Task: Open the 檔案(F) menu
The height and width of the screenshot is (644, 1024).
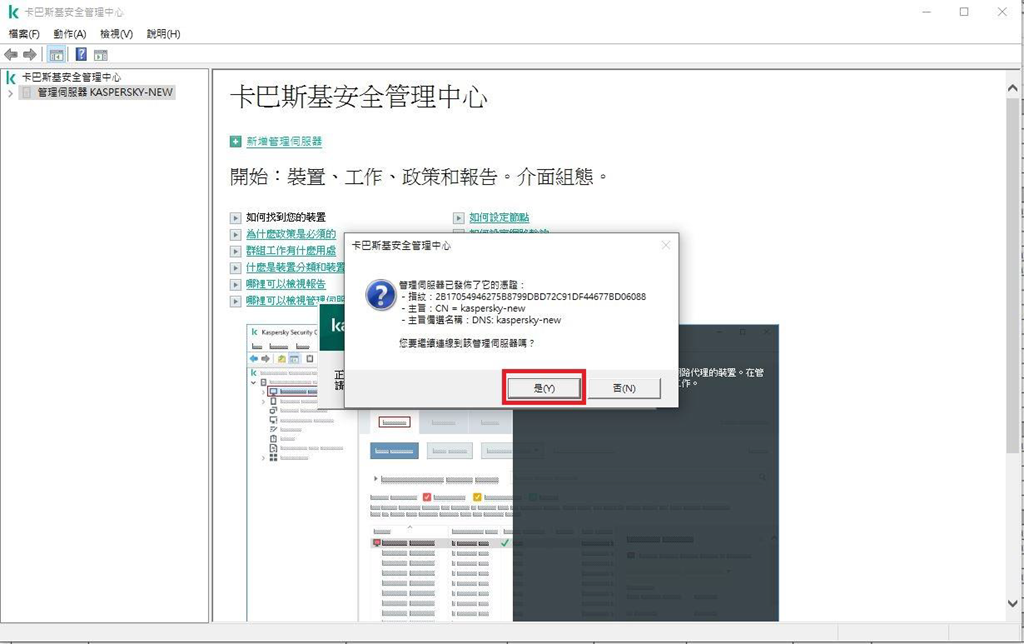Action: point(23,34)
